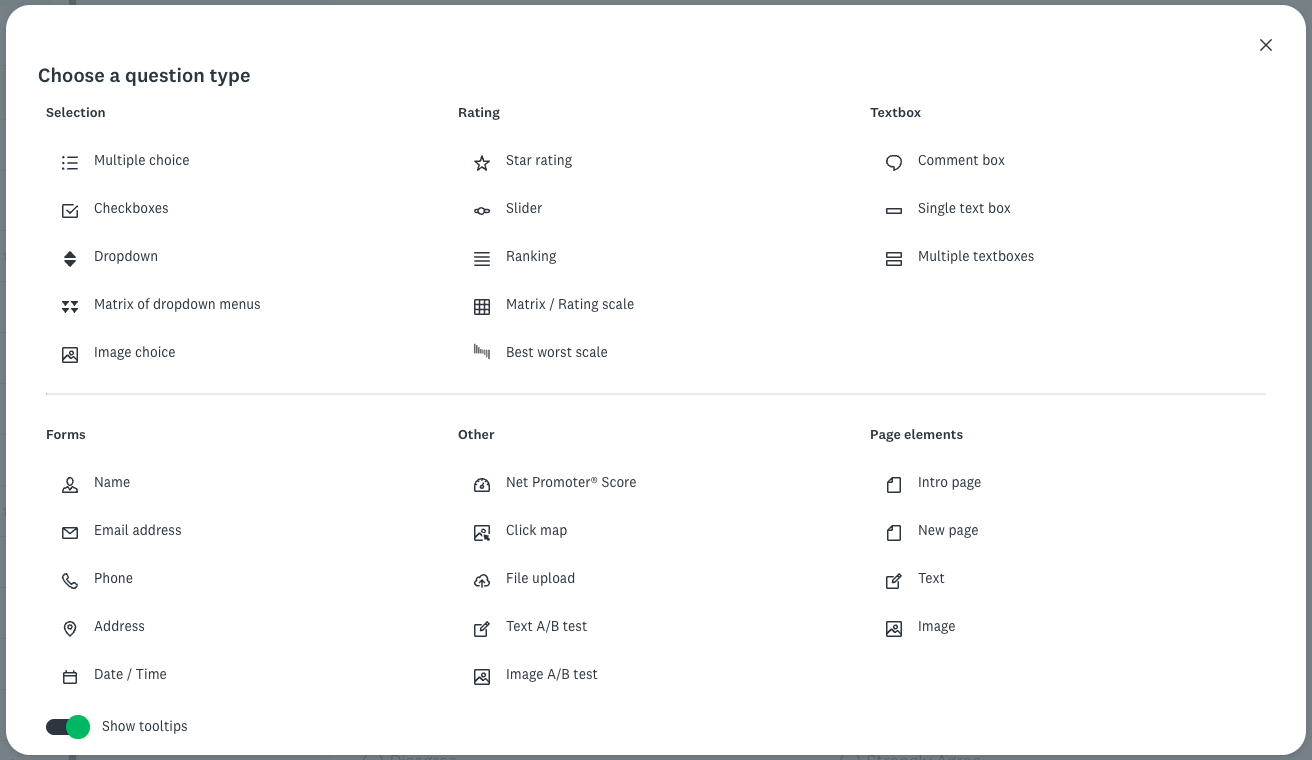Choose the Phone form question
1312x760 pixels.
(x=113, y=578)
